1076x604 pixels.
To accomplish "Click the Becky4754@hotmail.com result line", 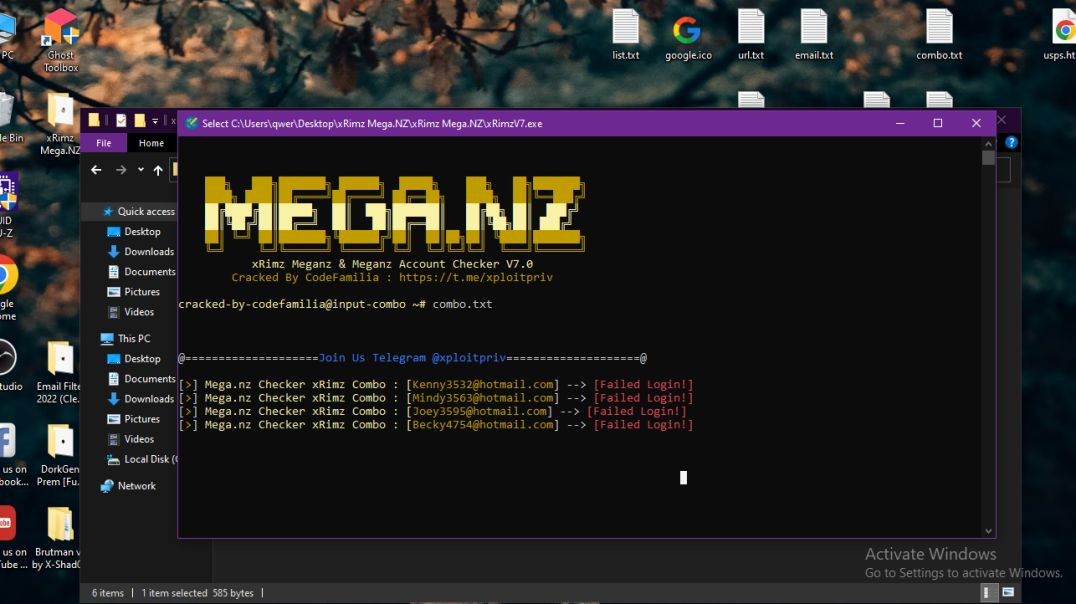I will coord(436,425).
